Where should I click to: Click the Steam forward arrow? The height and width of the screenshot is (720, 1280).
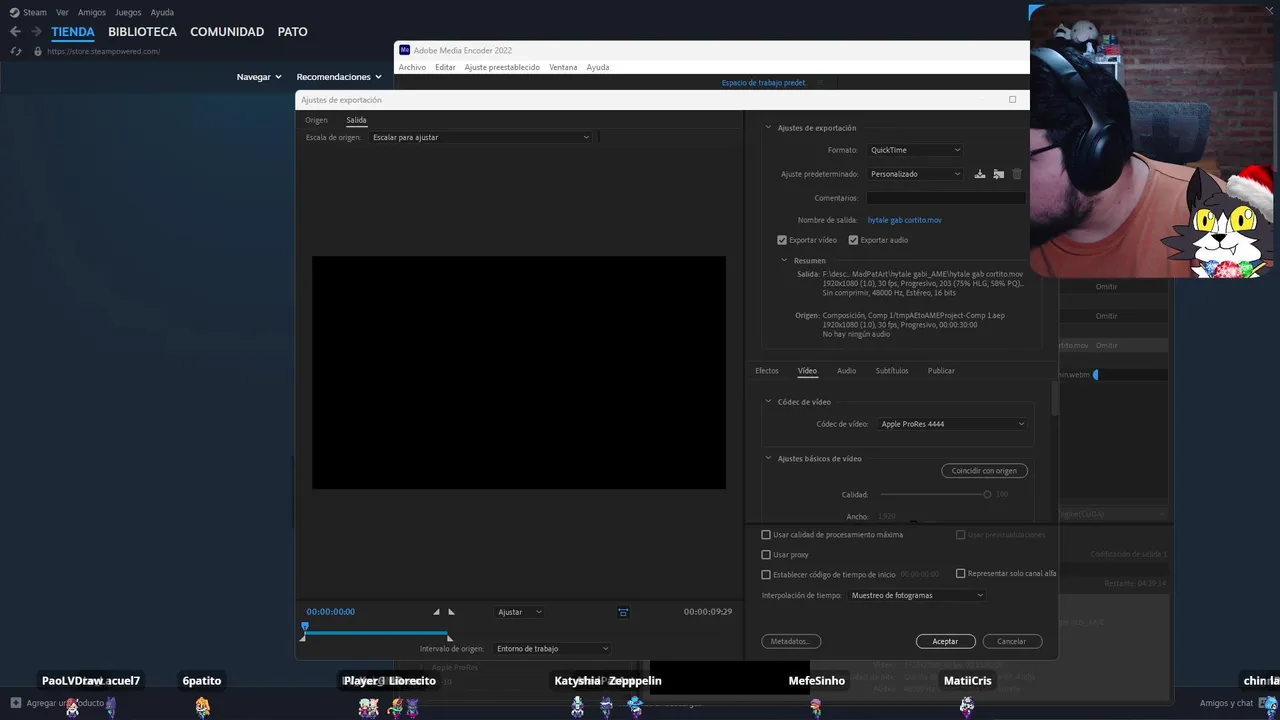coord(36,31)
